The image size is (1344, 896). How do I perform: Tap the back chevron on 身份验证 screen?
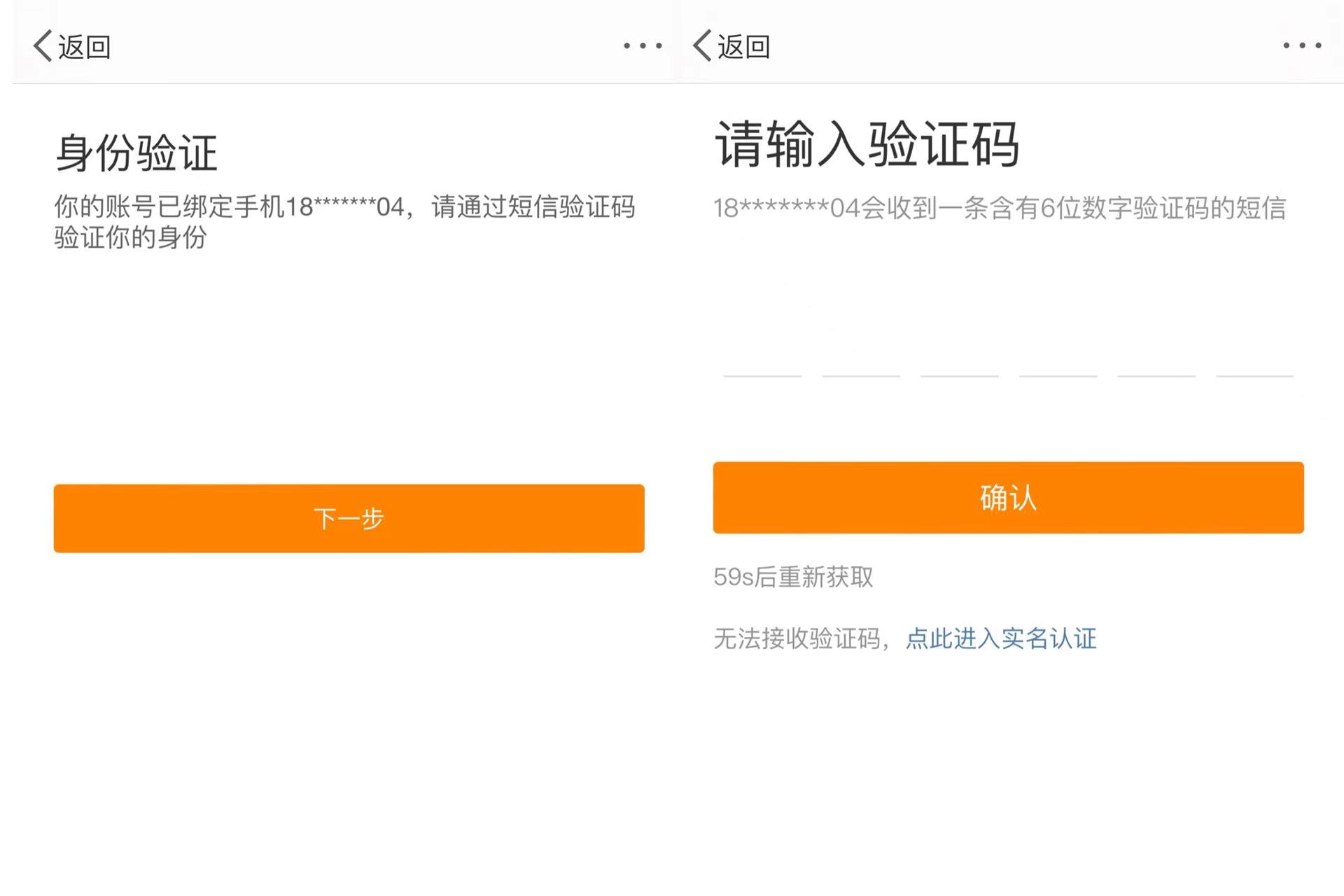43,46
